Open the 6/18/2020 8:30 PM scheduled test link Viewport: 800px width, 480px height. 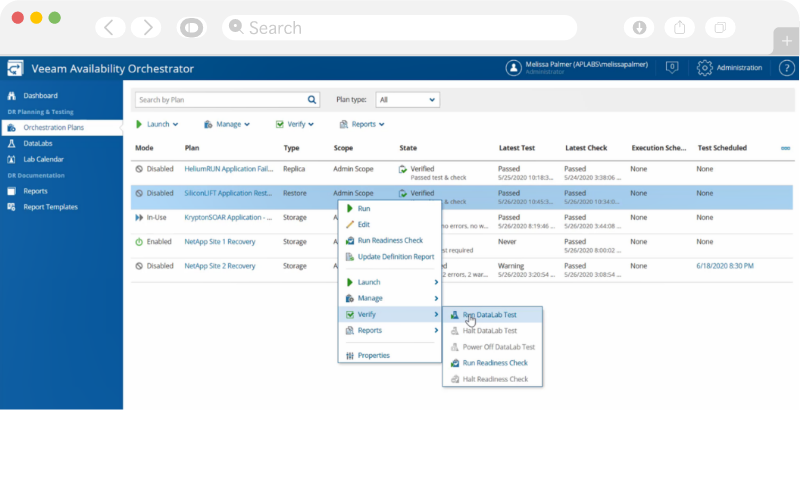point(725,266)
